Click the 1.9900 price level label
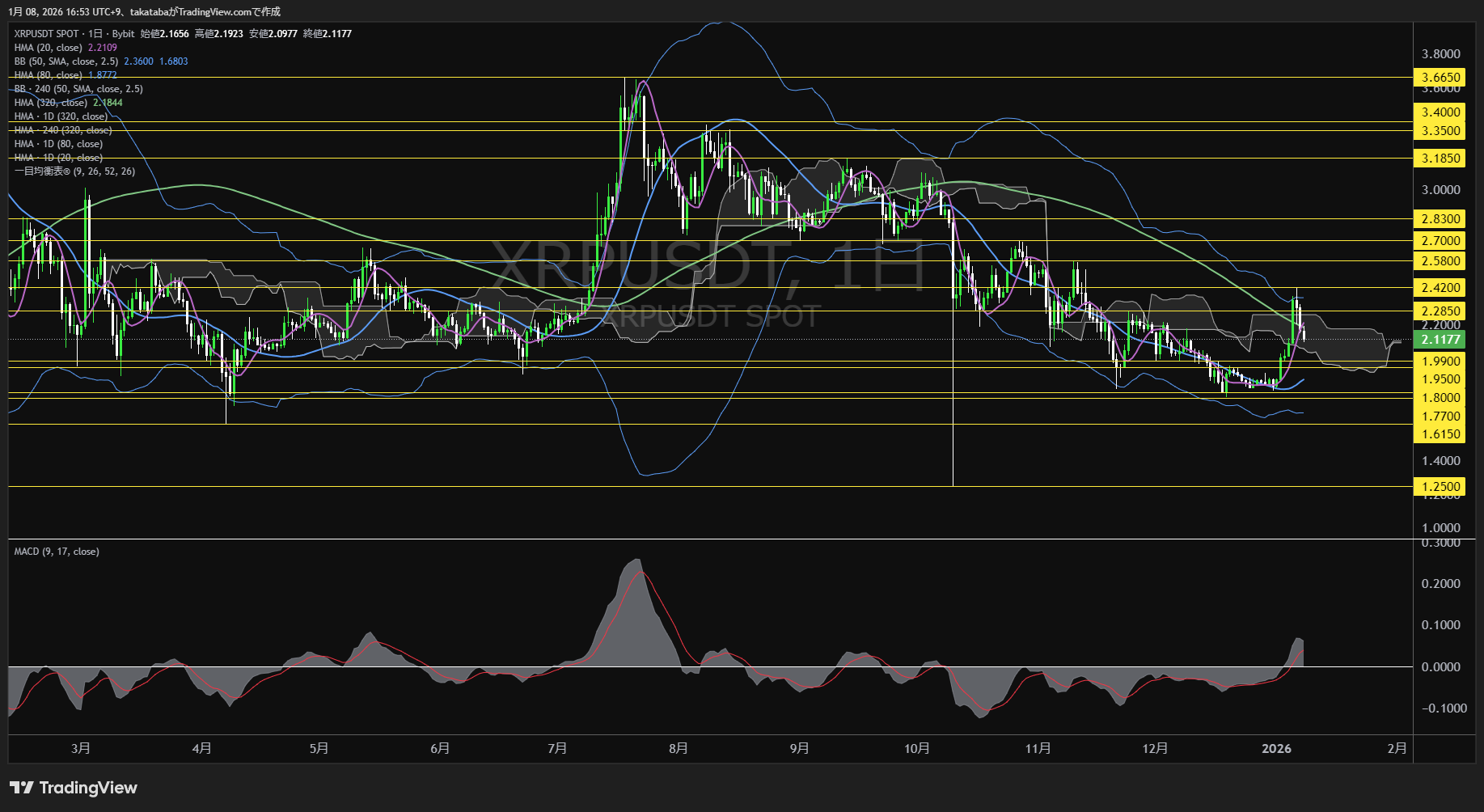Screen dimensions: 1484x812 click(1440, 362)
